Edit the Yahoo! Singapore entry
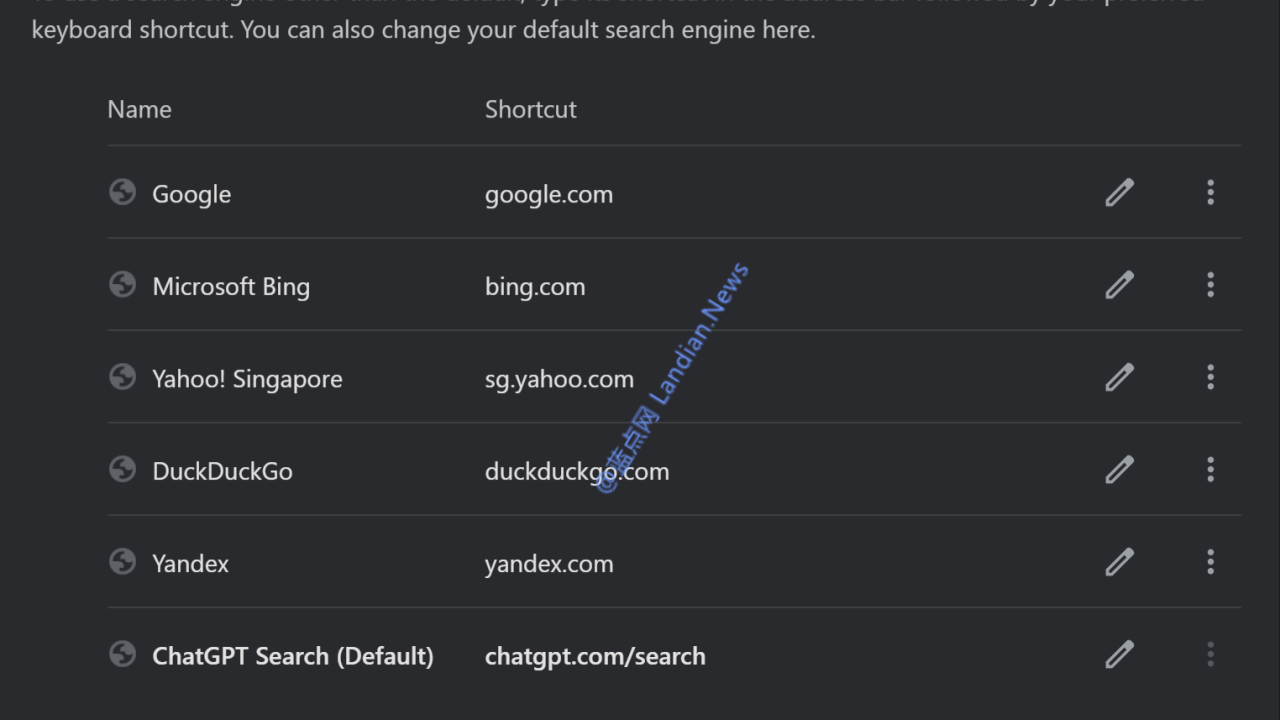Viewport: 1280px width, 720px height. coord(1119,377)
